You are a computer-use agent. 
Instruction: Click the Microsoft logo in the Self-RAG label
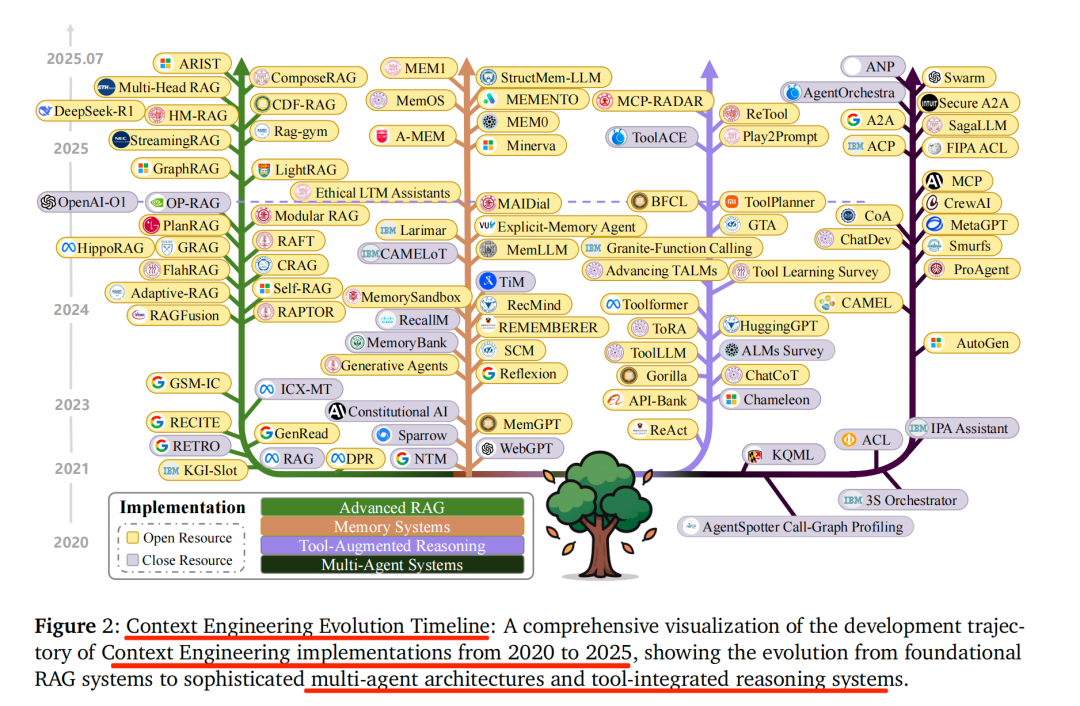[x=264, y=288]
